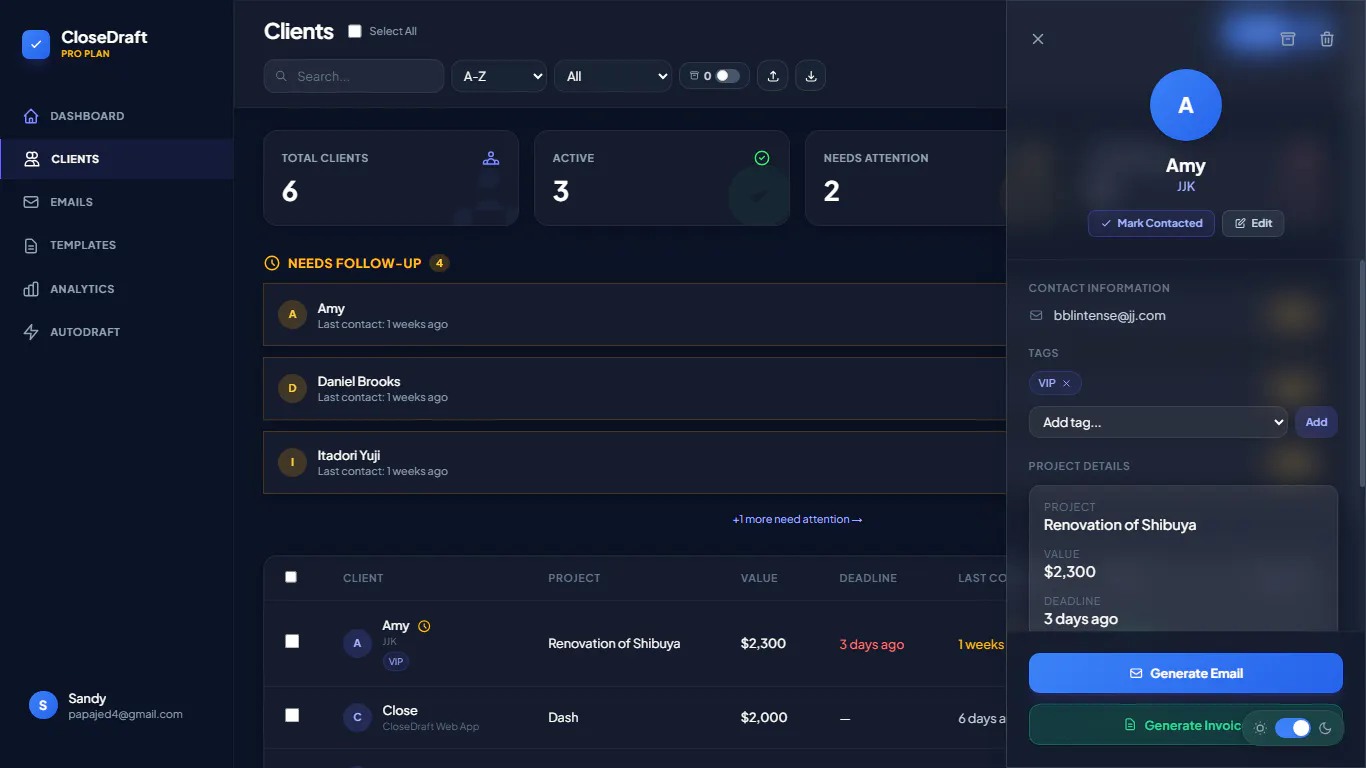Click the VIP tag in Amy's table row
Screen dimensions: 1366x768
point(396,662)
